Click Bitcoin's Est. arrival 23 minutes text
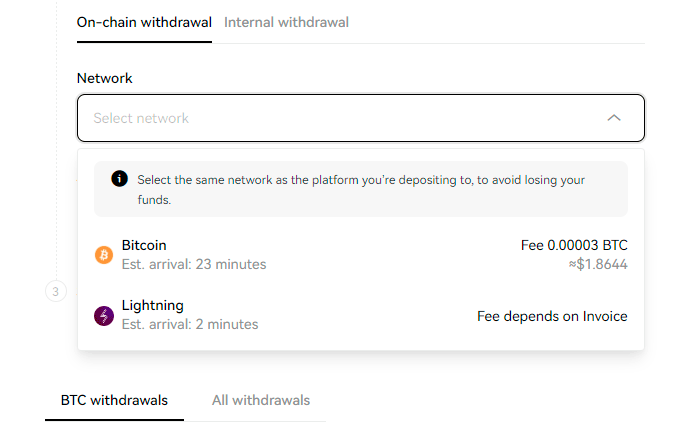 pos(194,265)
